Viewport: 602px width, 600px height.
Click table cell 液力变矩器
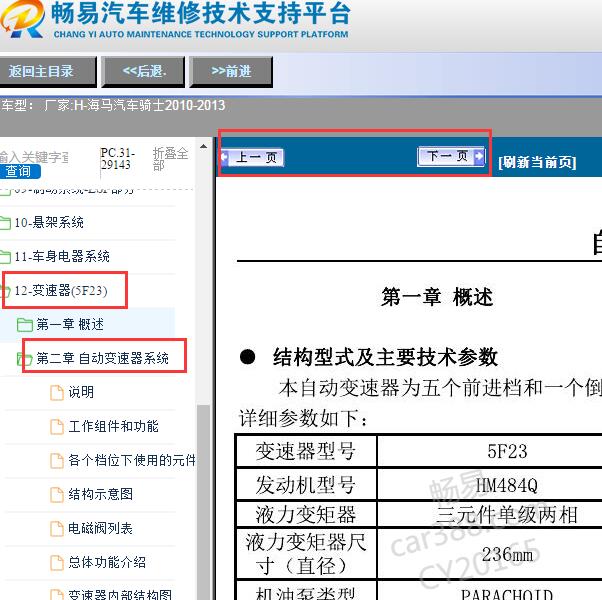[306, 514]
